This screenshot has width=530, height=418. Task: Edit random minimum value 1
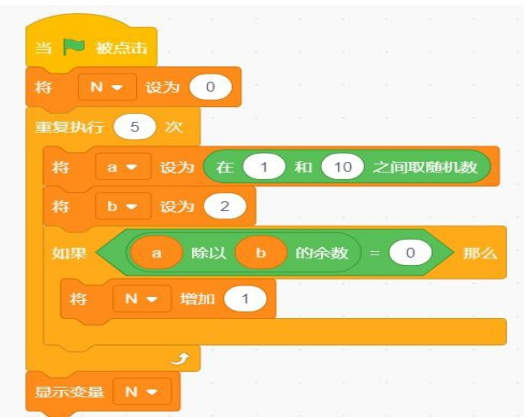(x=264, y=167)
